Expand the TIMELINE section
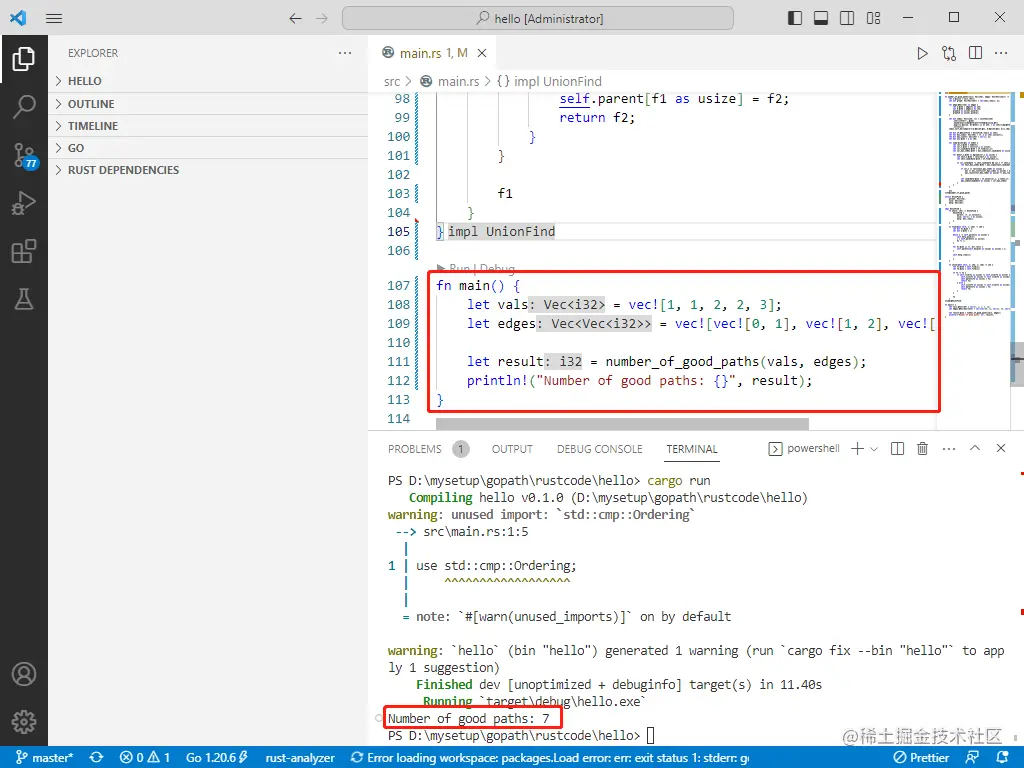 pyautogui.click(x=208, y=126)
